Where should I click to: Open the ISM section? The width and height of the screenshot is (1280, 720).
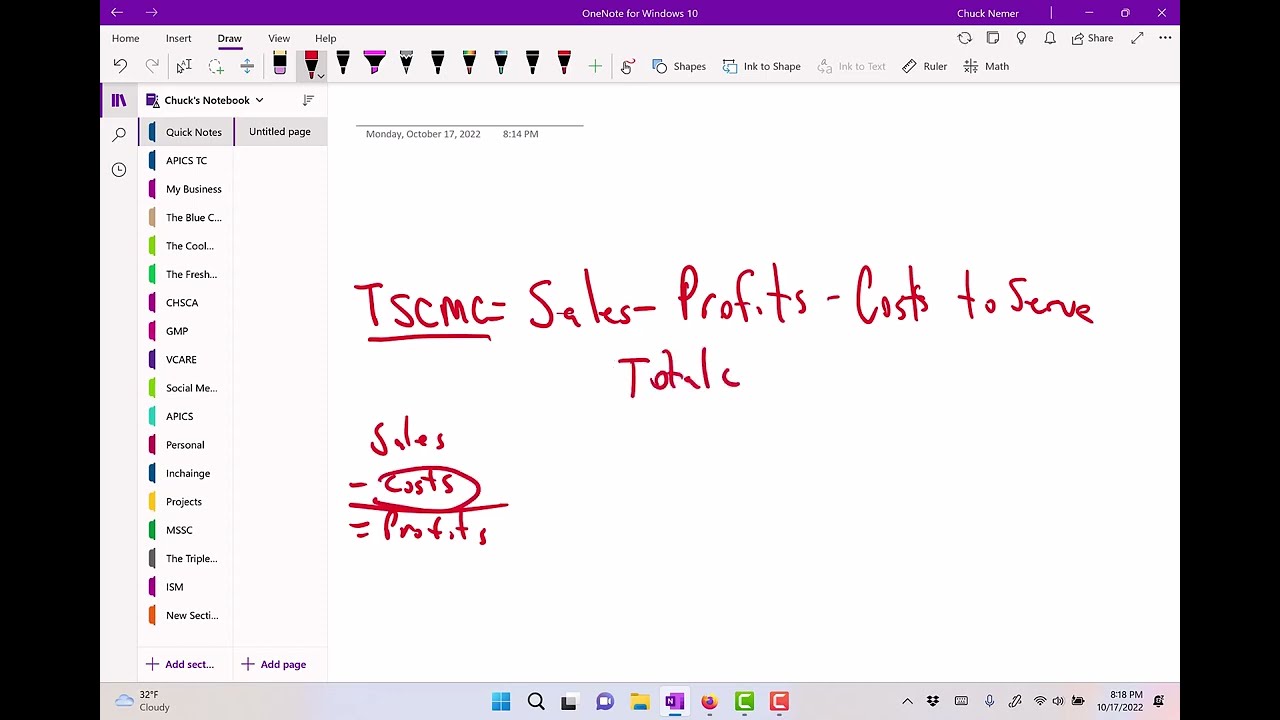click(186, 587)
